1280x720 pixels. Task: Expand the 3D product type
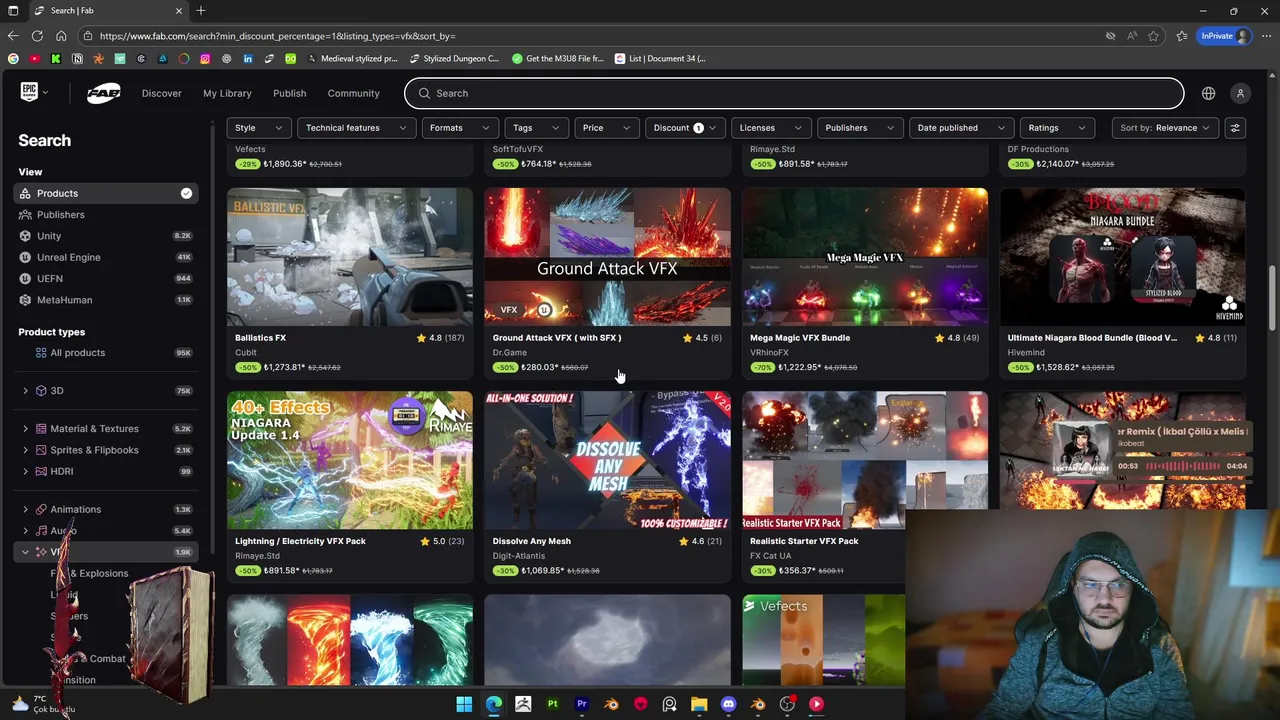pos(25,391)
